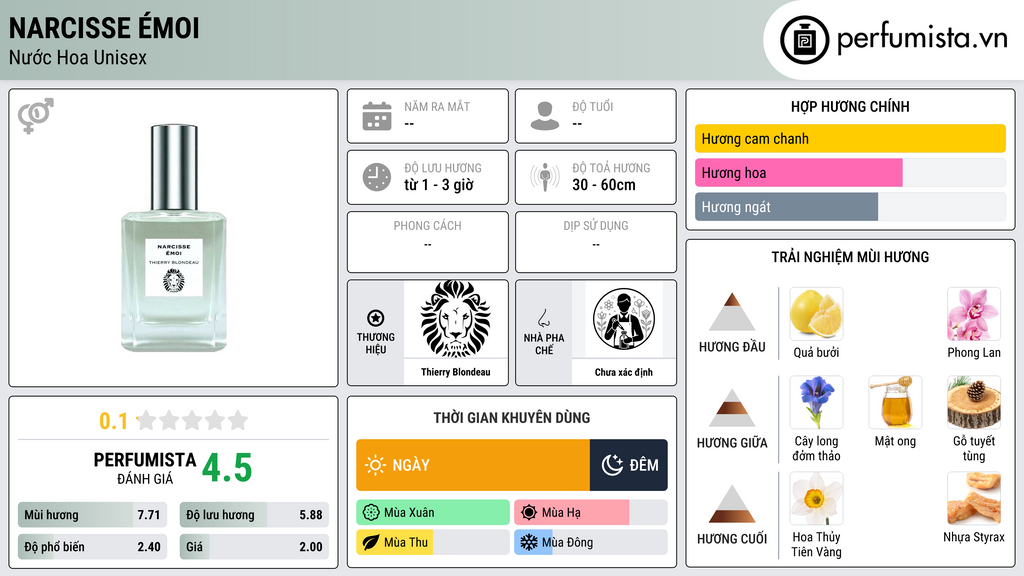Click the snowflake icon for Mùa Đông
Screen dimensions: 1024x576
529,543
